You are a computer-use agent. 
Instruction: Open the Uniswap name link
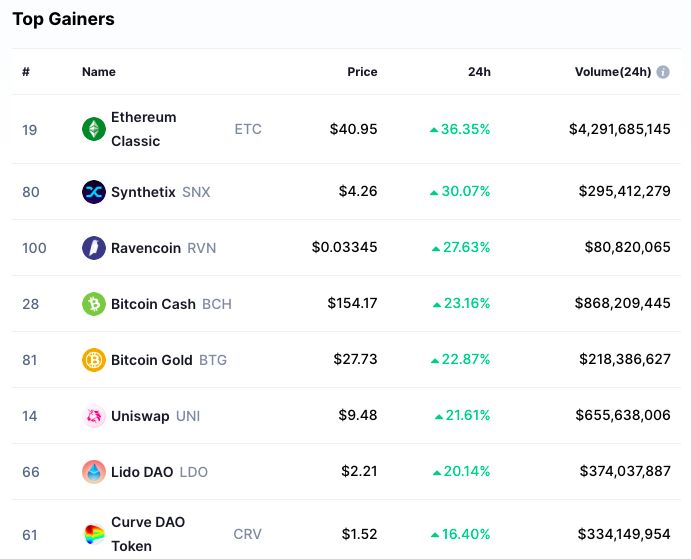[140, 416]
